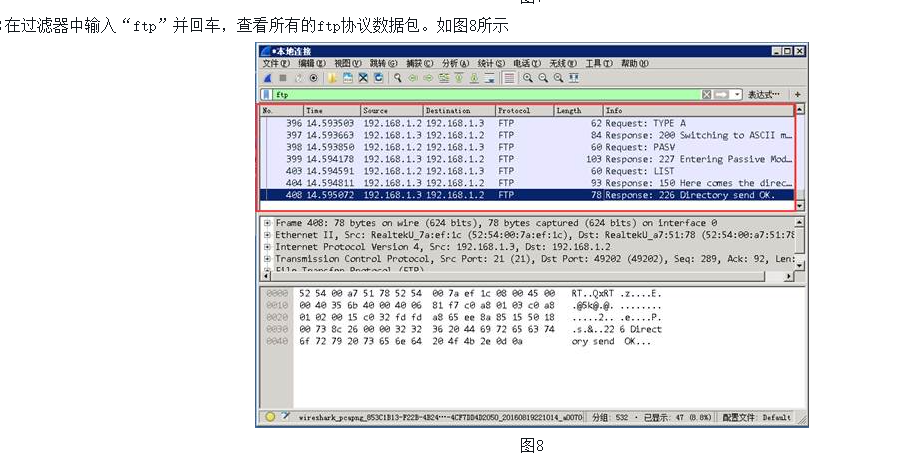The image size is (905, 462).
Task: Open the 无线 menu
Action: click(563, 63)
